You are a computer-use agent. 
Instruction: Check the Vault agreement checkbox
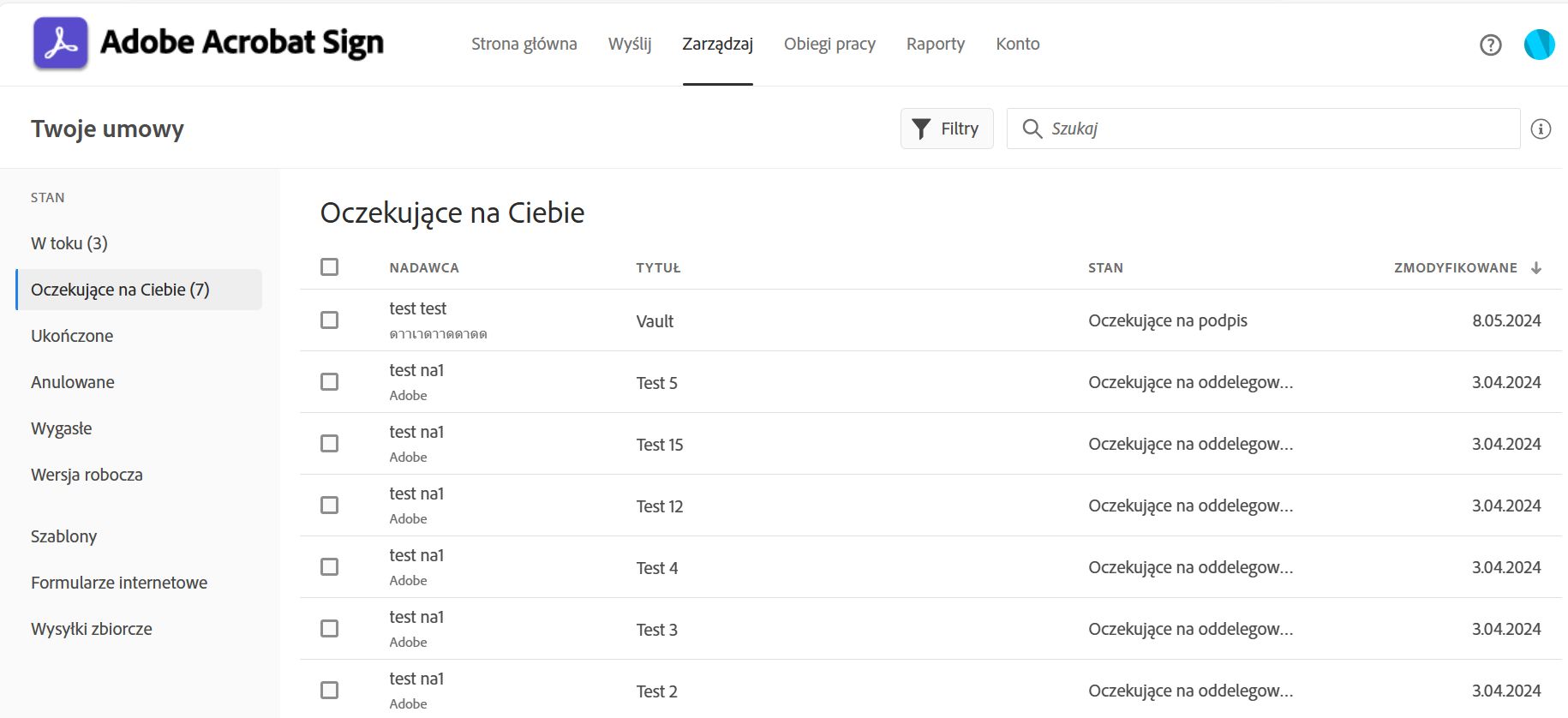[x=329, y=320]
